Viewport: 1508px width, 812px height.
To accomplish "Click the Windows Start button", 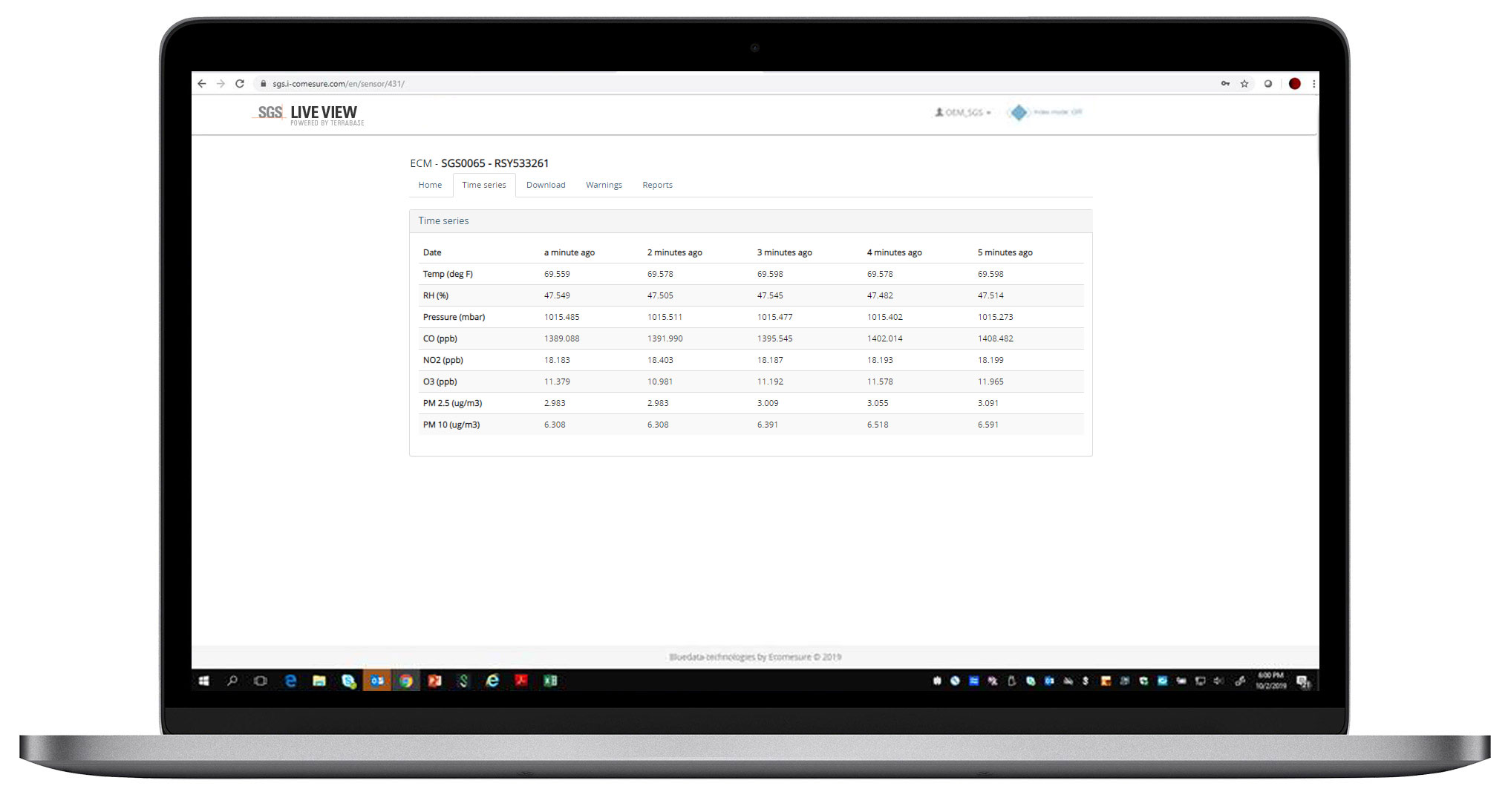I will [x=203, y=681].
